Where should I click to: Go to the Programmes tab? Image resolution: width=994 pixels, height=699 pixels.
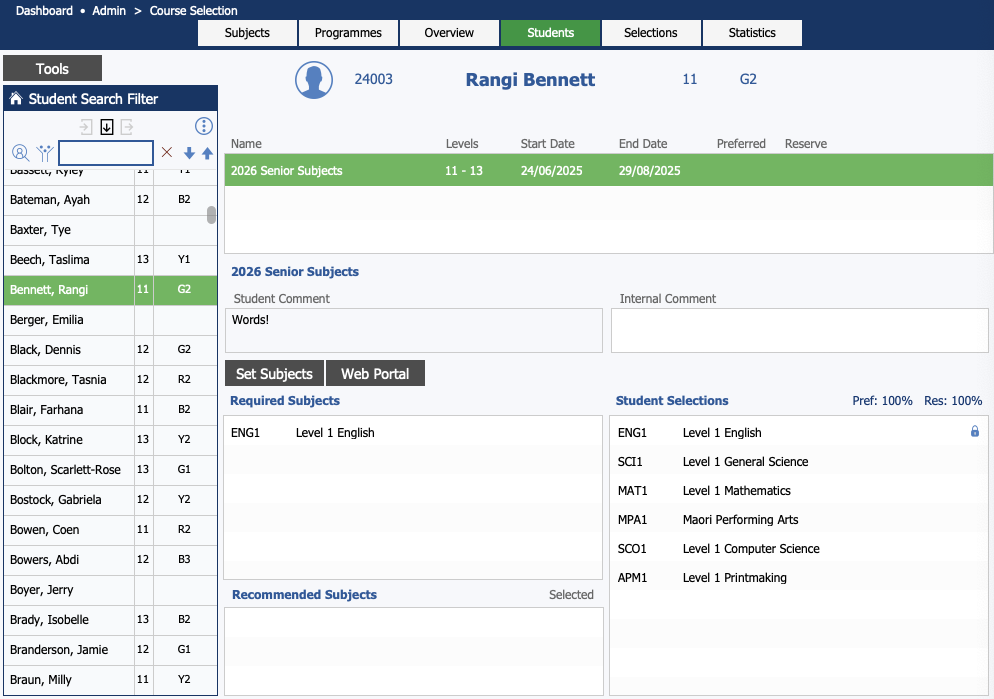tap(348, 33)
